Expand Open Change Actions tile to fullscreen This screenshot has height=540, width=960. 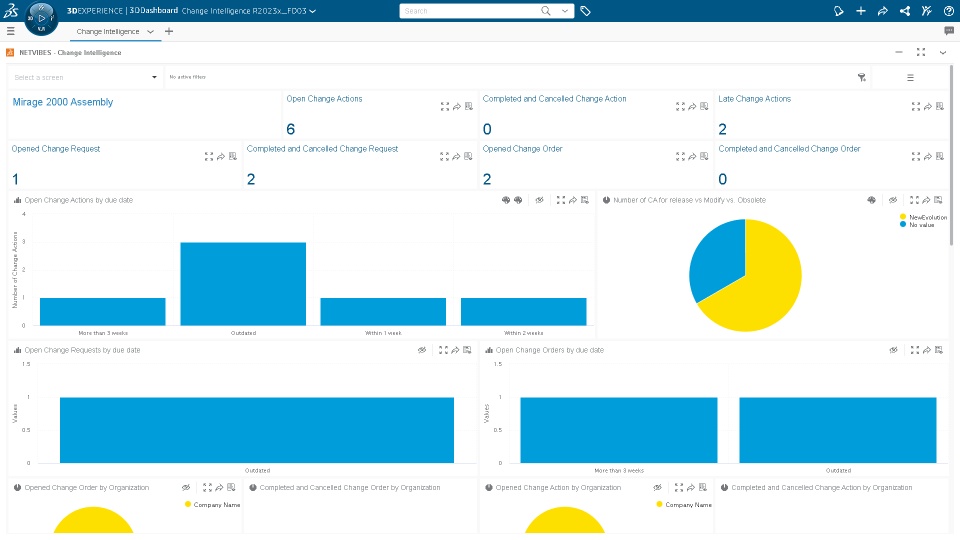444,107
